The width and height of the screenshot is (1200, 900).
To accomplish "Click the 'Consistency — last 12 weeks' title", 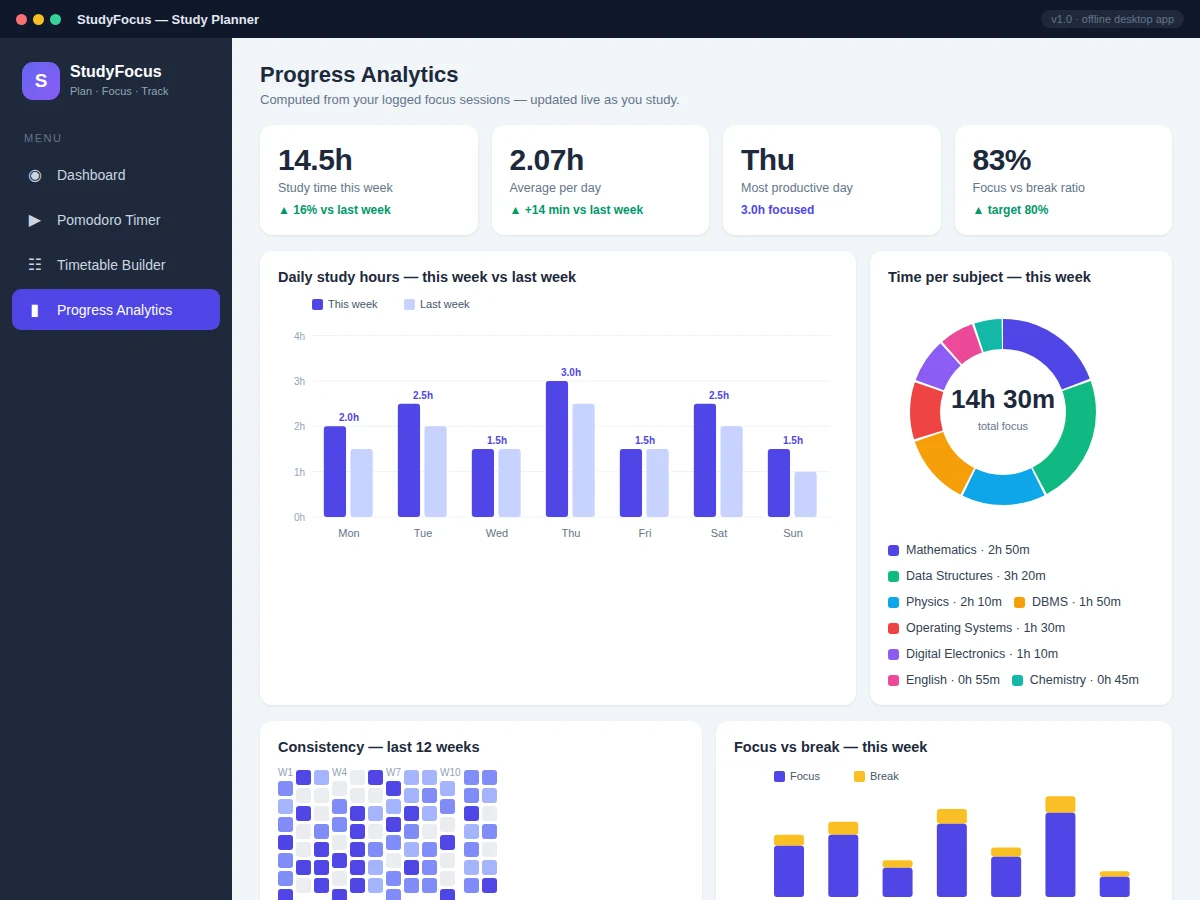I will 379,747.
